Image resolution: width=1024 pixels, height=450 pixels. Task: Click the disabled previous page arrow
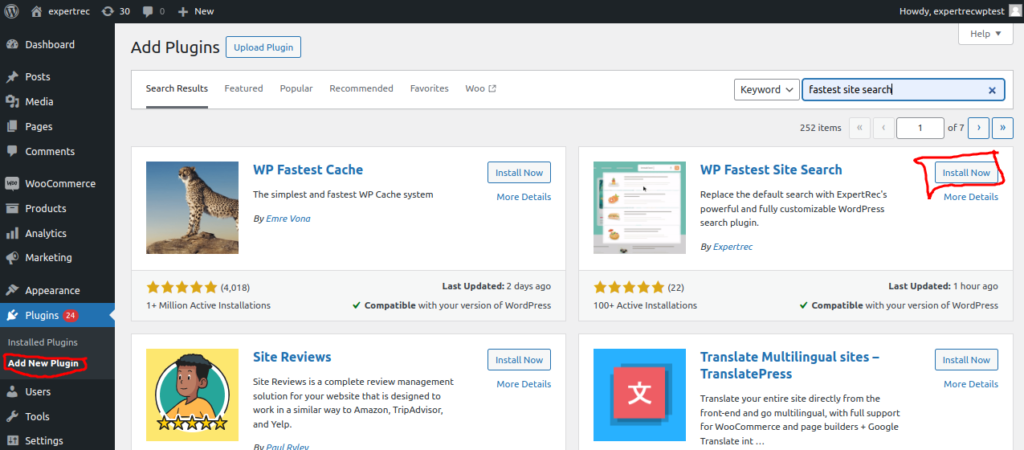tap(883, 128)
